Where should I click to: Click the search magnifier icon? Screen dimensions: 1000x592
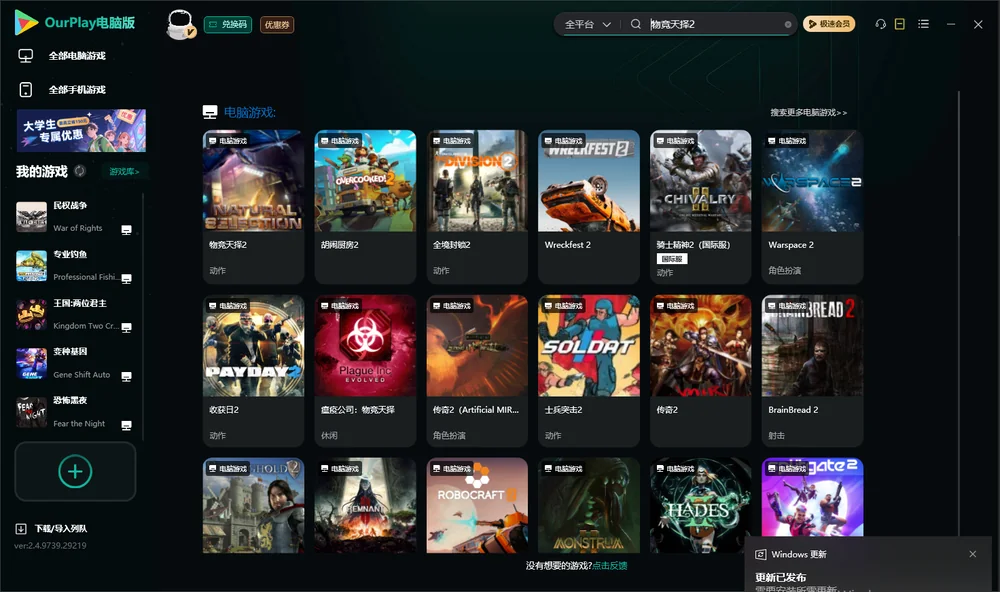[x=635, y=24]
